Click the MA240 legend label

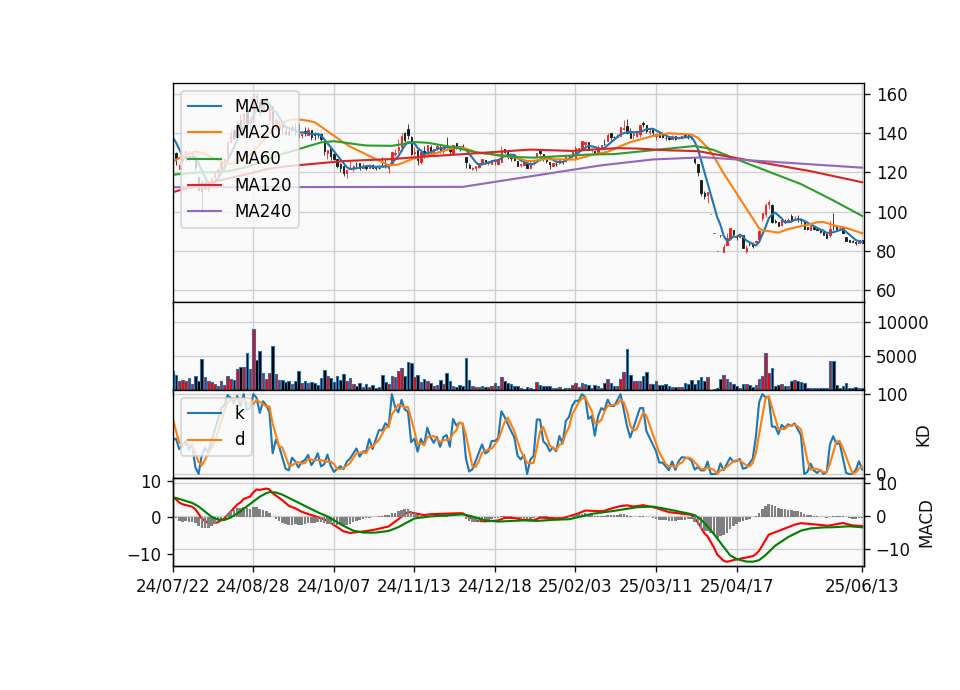tap(263, 211)
